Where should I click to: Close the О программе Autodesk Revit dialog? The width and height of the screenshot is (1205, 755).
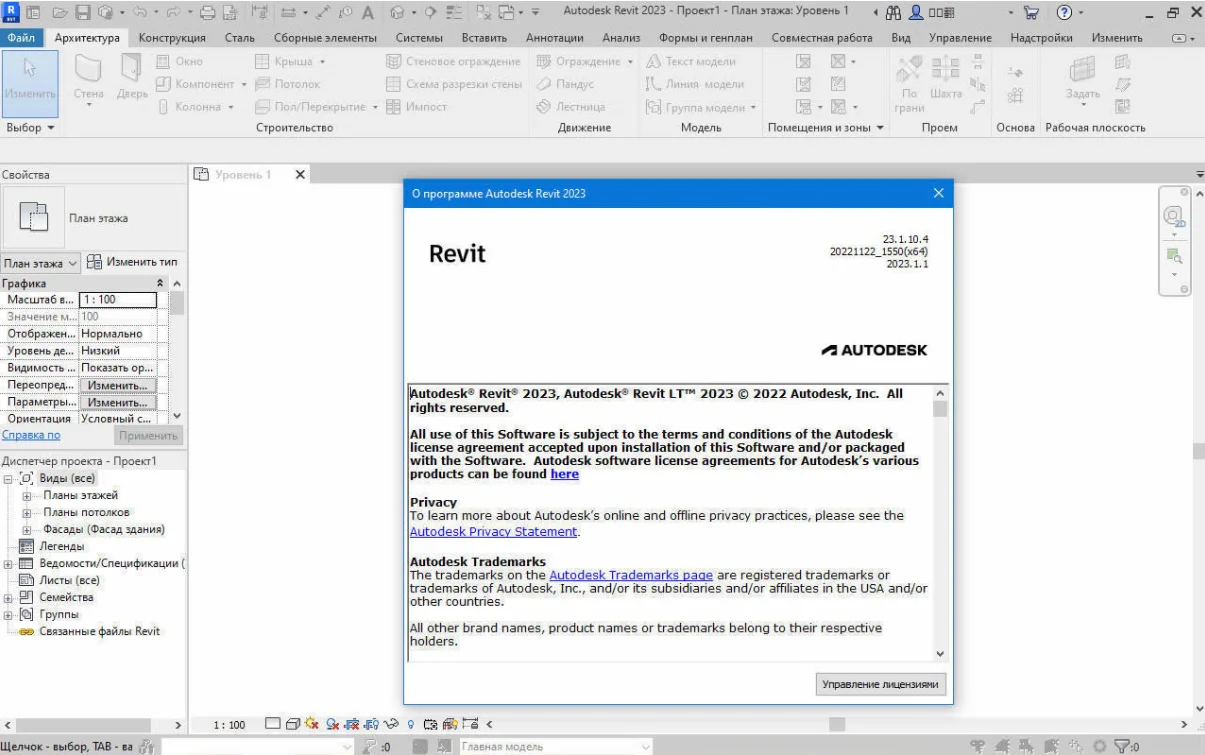938,193
